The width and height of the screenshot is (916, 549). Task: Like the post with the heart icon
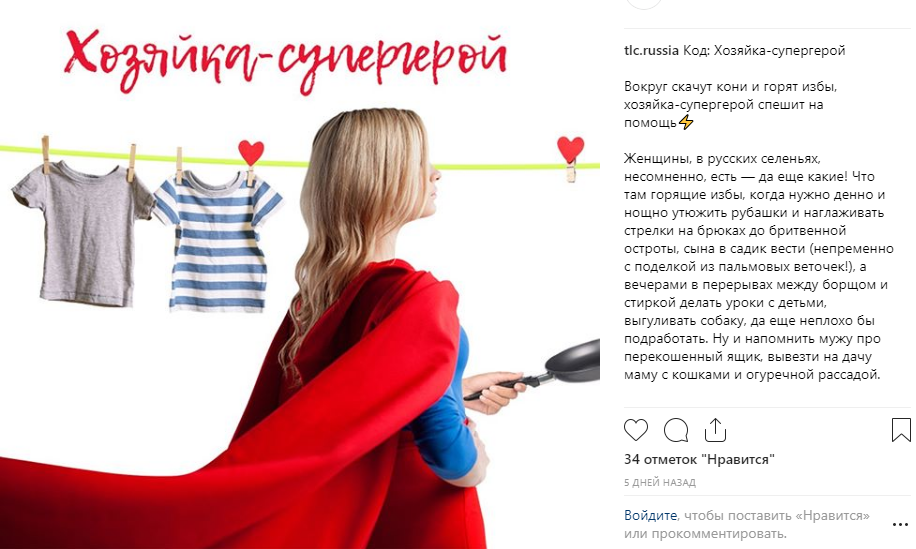point(636,430)
